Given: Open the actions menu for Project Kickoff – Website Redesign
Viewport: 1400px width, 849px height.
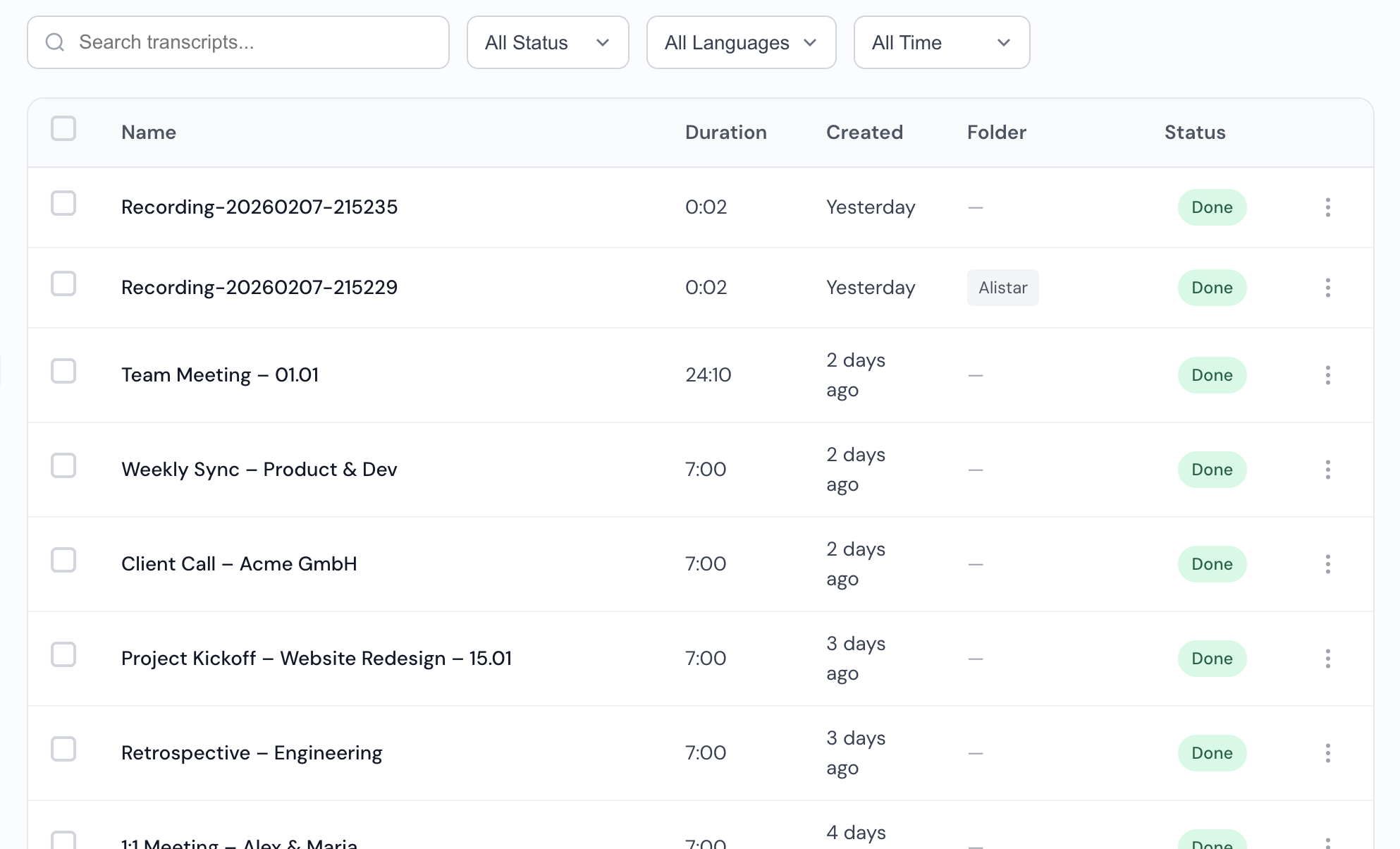Looking at the screenshot, I should click(x=1328, y=658).
